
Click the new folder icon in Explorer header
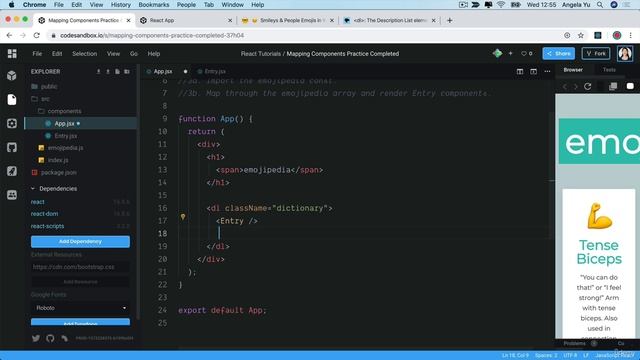tap(127, 71)
